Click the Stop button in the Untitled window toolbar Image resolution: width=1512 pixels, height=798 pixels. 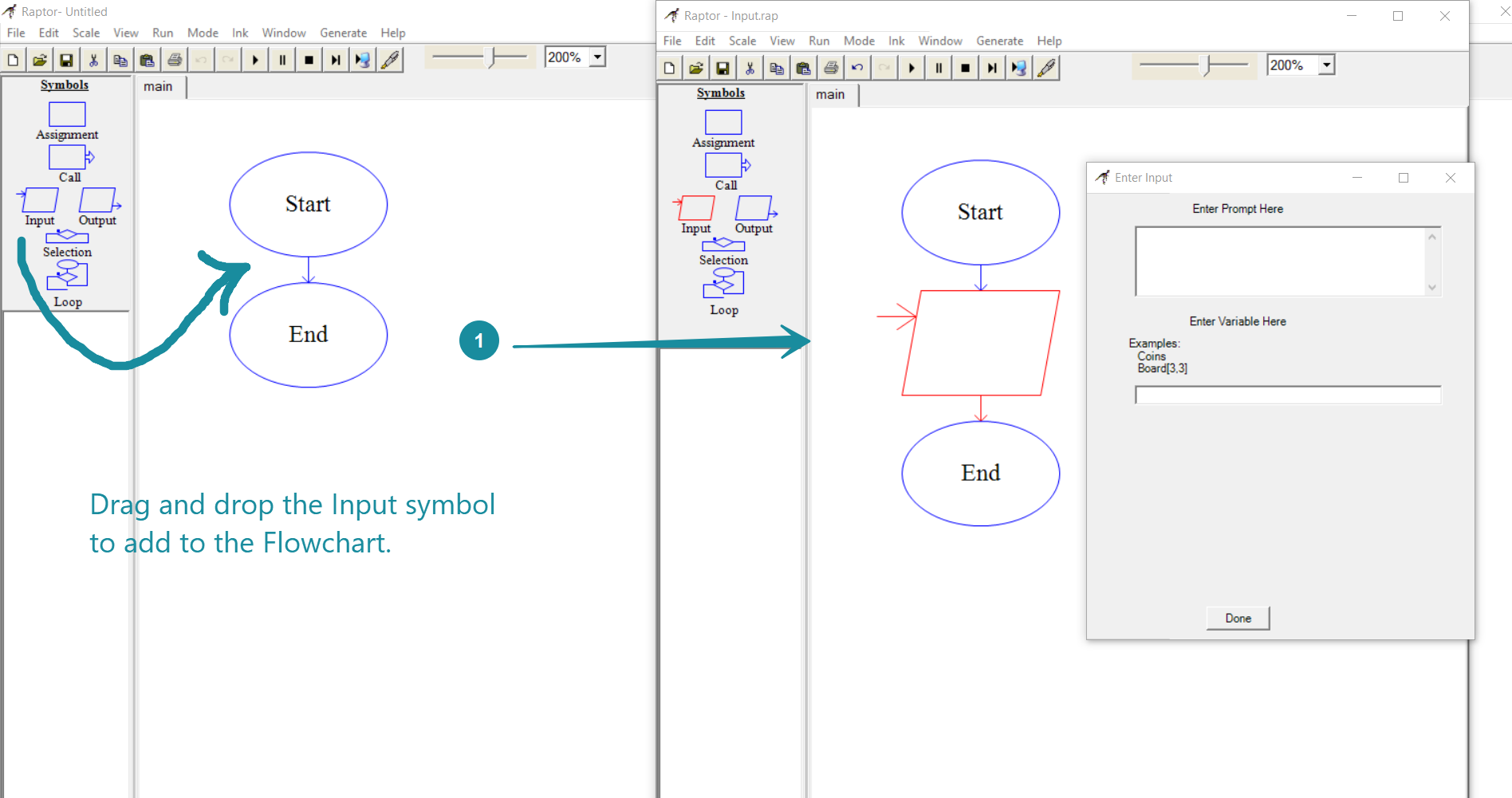pyautogui.click(x=309, y=61)
